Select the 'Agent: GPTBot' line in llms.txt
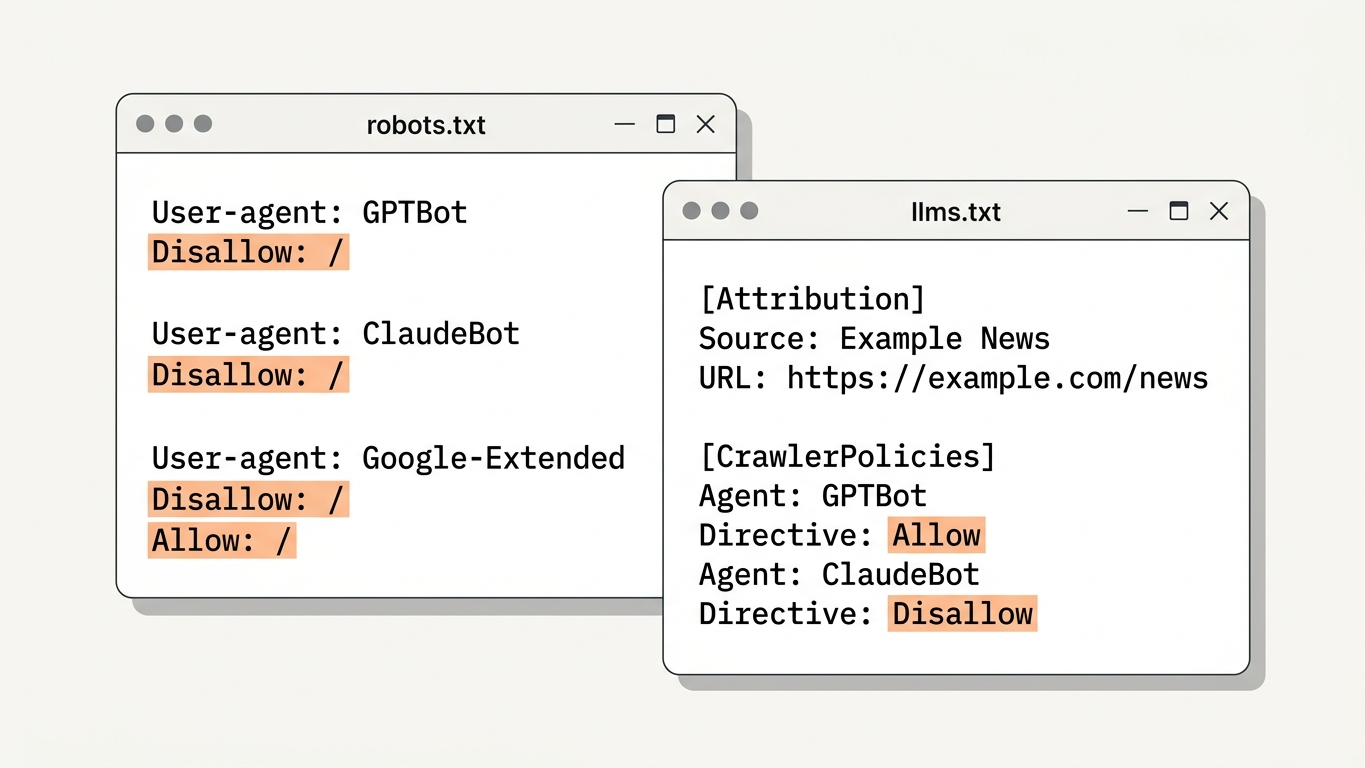The width and height of the screenshot is (1365, 768). pyautogui.click(x=813, y=496)
